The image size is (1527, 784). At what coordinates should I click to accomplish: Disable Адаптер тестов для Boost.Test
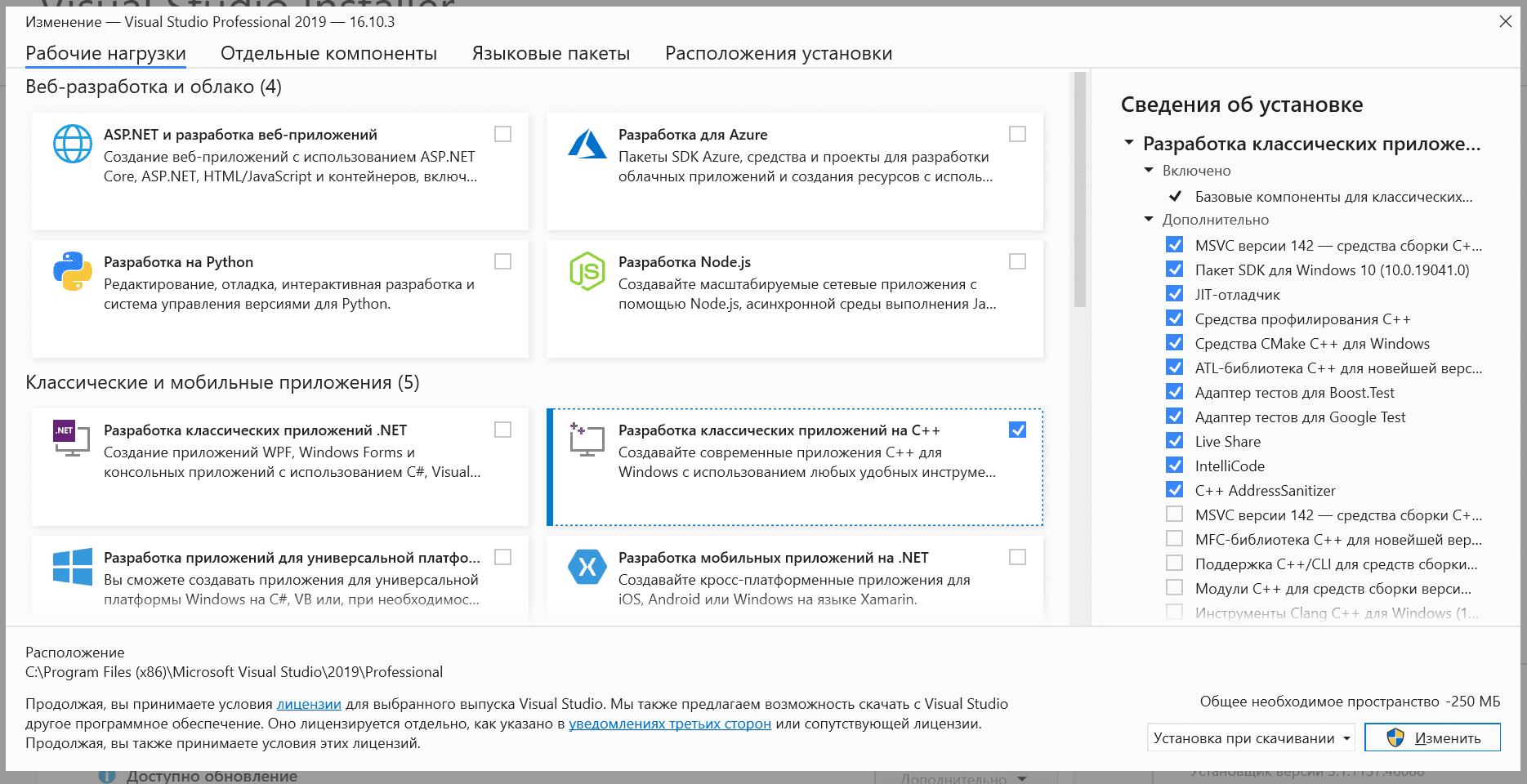pos(1175,391)
